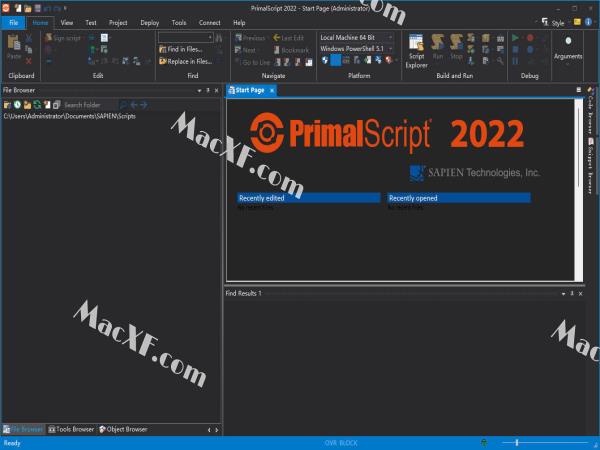The width and height of the screenshot is (600, 450).
Task: Adjust the zoom slider in status bar
Action: pyautogui.click(x=517, y=443)
